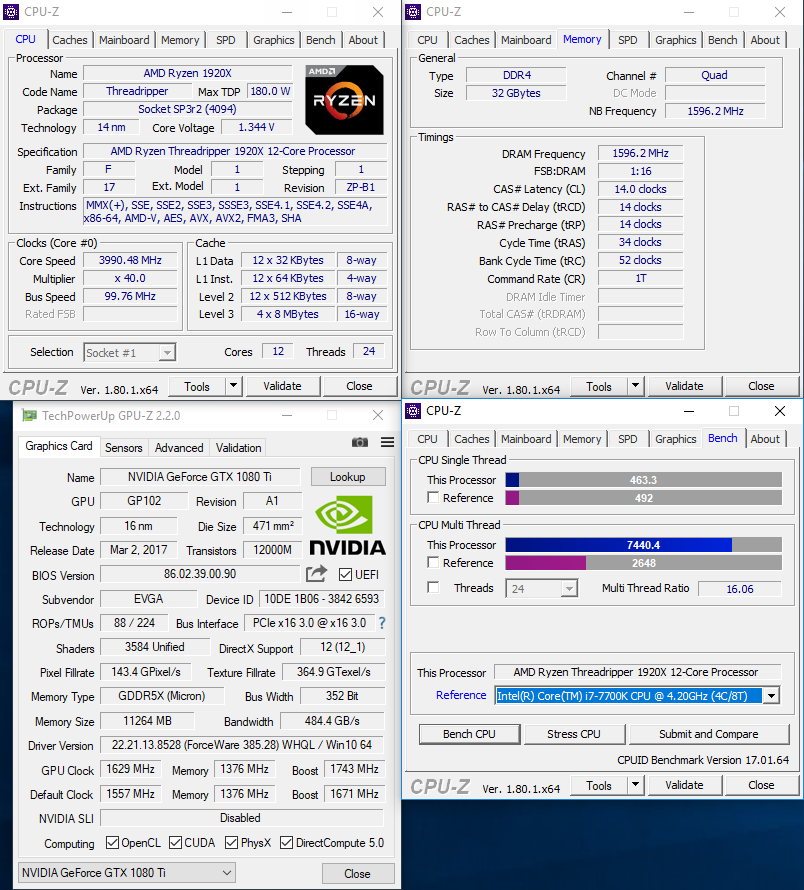
Task: Click the DRAM Frequency value 1596.2 MHz
Action: (x=640, y=153)
